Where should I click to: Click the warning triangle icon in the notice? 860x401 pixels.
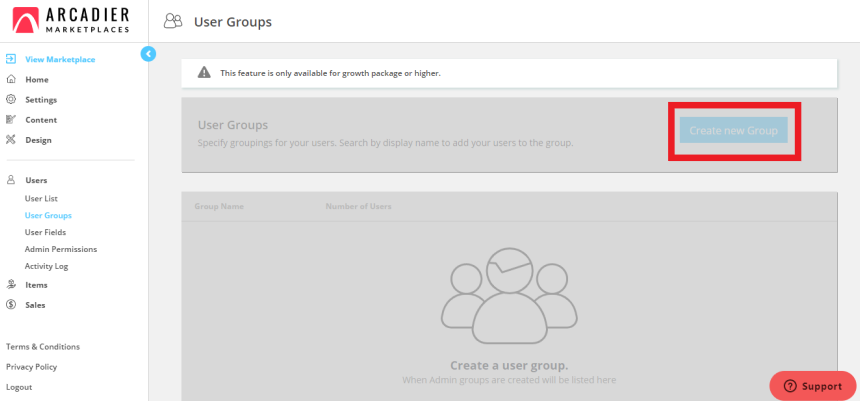tap(204, 73)
